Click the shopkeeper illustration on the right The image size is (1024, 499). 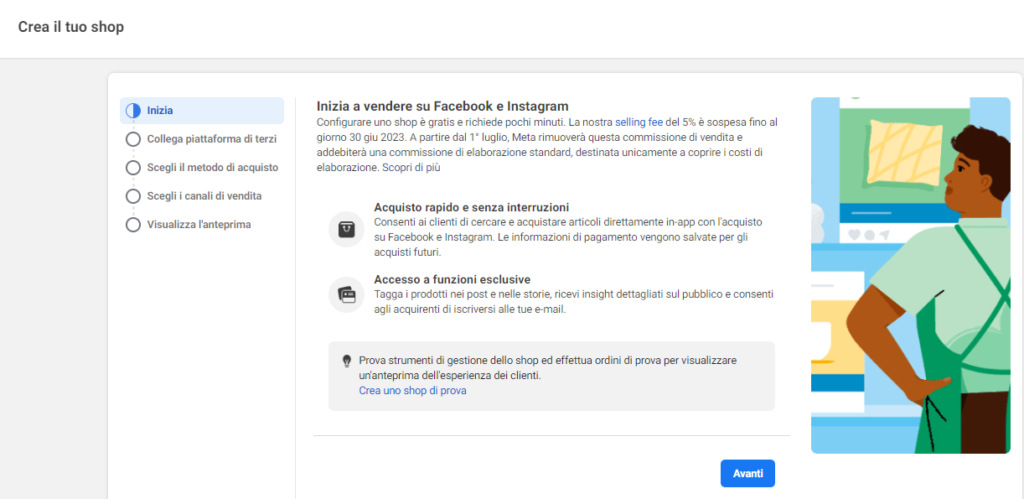(910, 275)
